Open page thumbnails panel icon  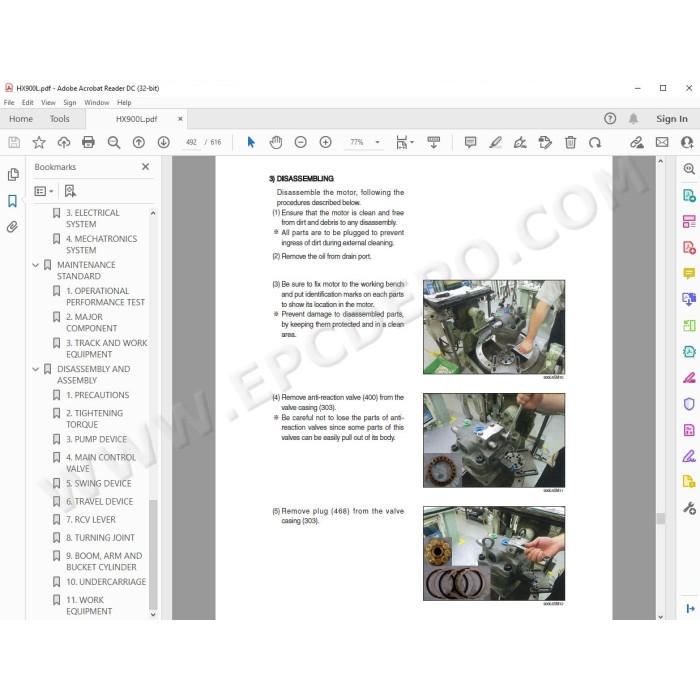pyautogui.click(x=13, y=175)
